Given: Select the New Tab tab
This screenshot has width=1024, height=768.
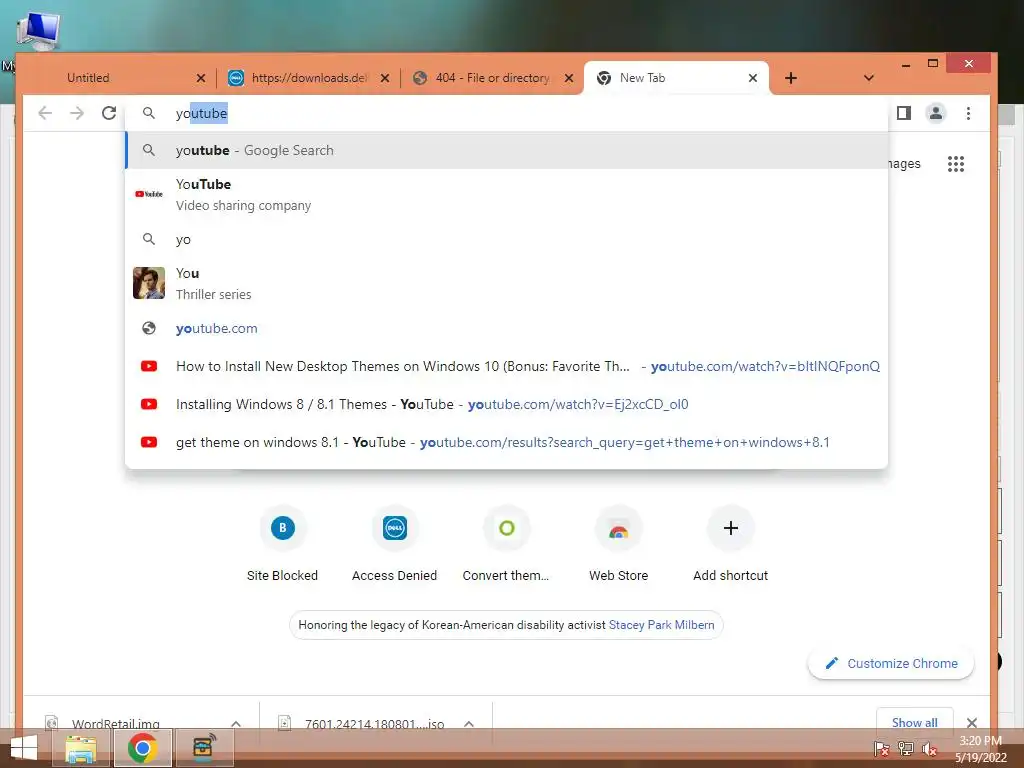Looking at the screenshot, I should coord(676,78).
